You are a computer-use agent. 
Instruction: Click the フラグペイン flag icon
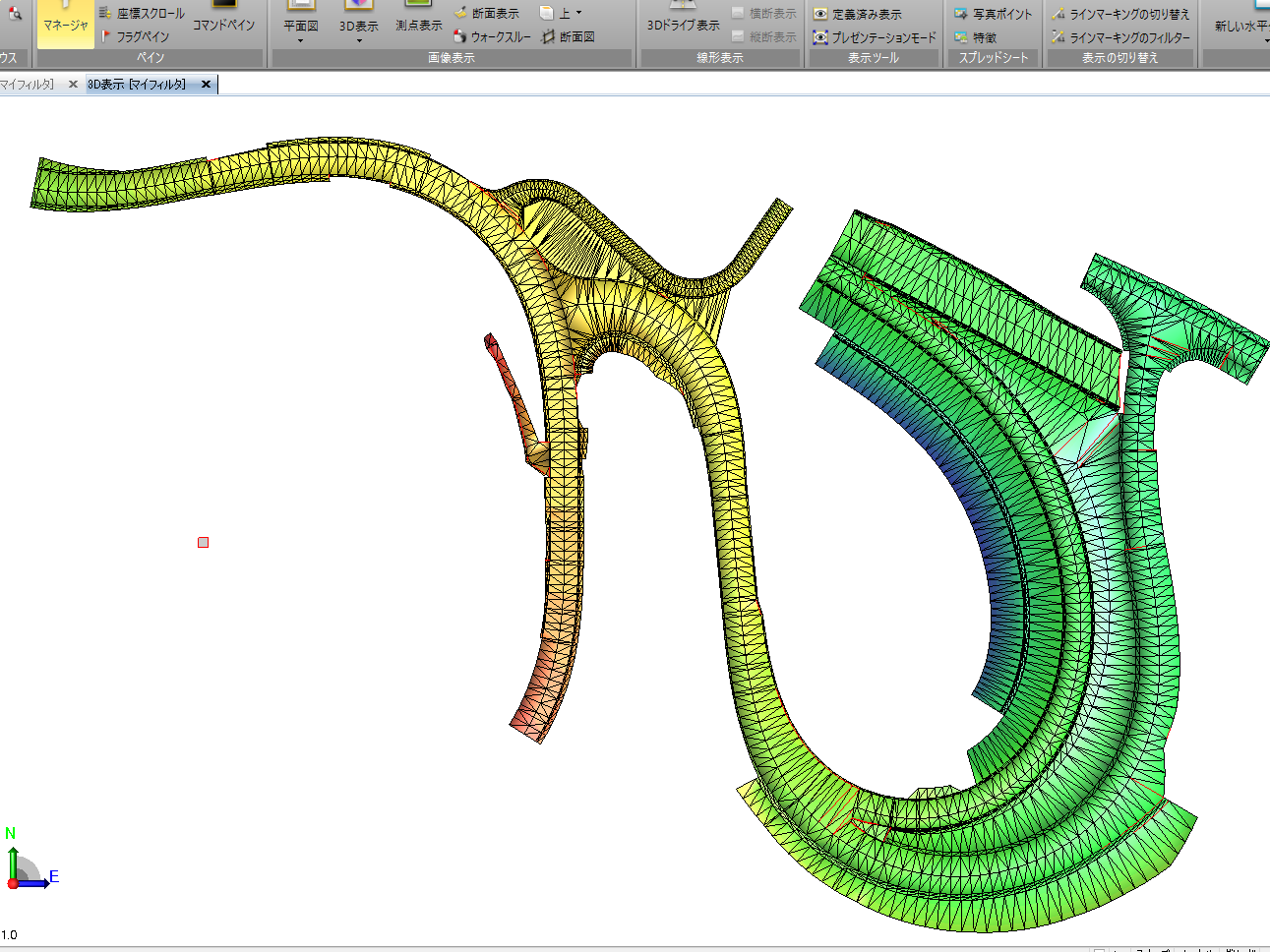pos(105,36)
